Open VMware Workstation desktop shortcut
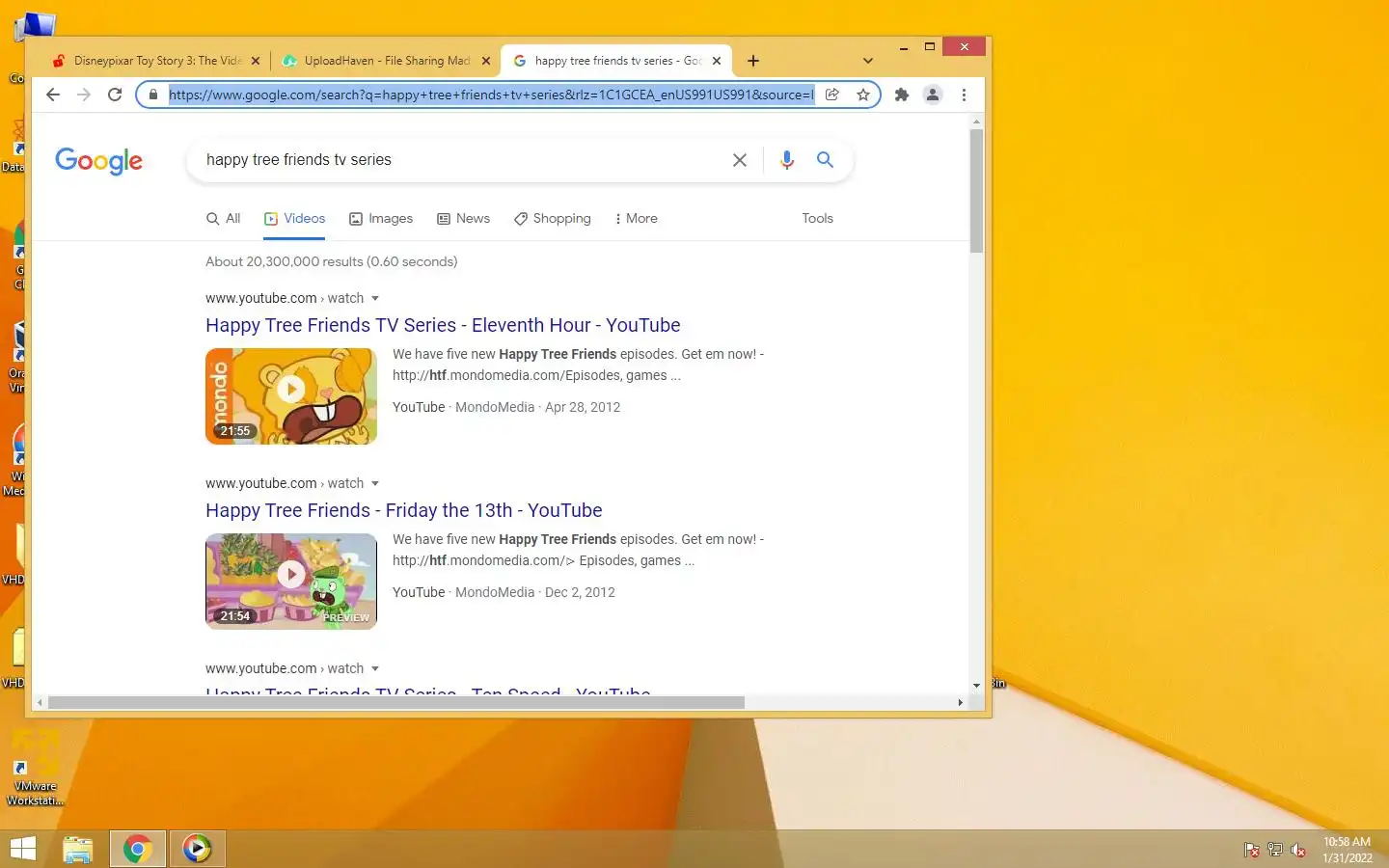Screen dimensions: 1389x868 point(36,769)
